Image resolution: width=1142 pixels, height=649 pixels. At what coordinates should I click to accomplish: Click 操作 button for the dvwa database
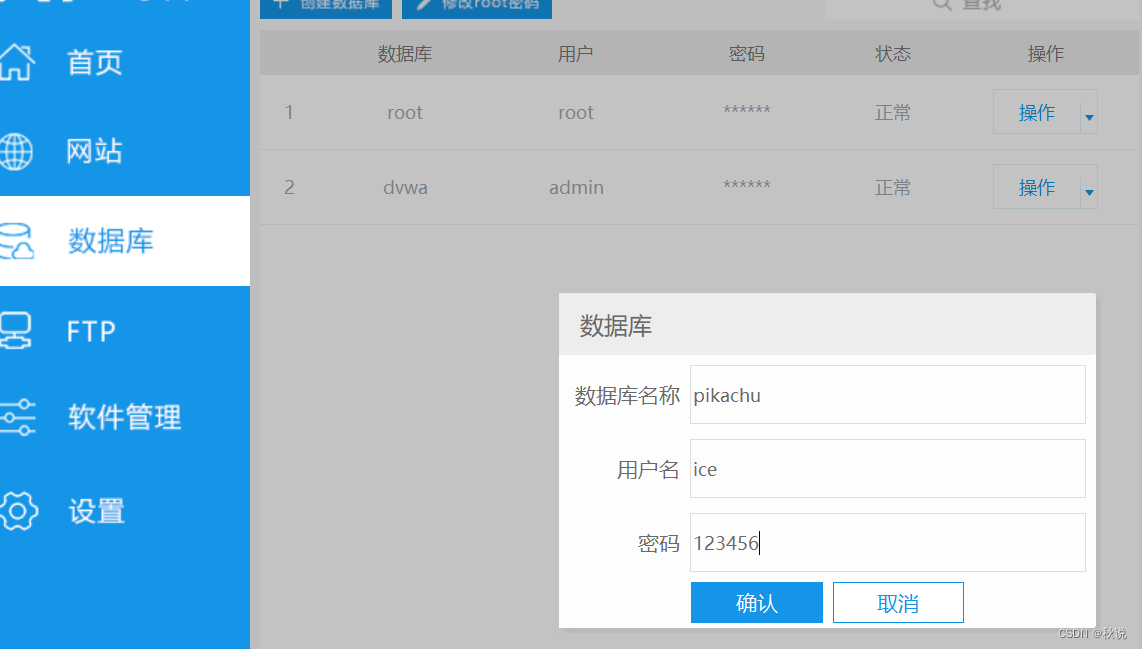(x=1036, y=187)
